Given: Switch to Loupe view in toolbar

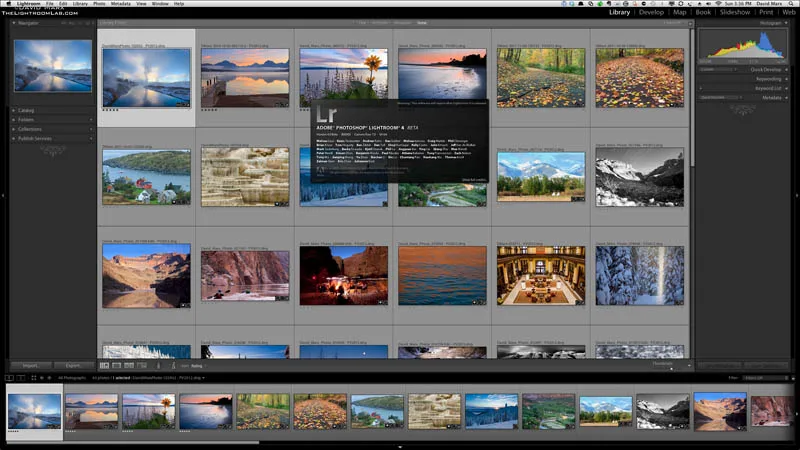Looking at the screenshot, I should tap(117, 365).
